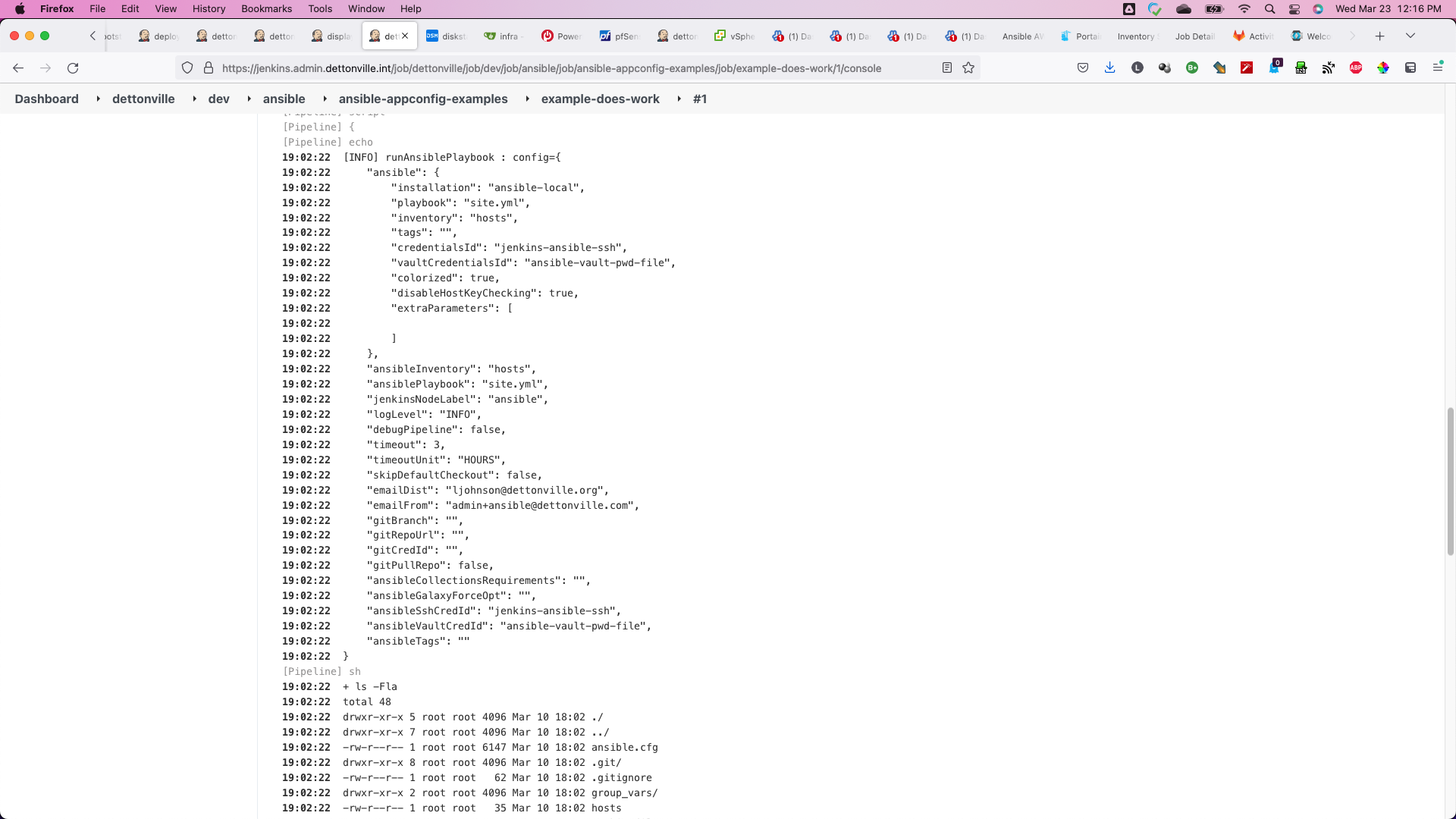Open the Bookmarks menu in the menu bar
The height and width of the screenshot is (819, 1456).
(266, 9)
